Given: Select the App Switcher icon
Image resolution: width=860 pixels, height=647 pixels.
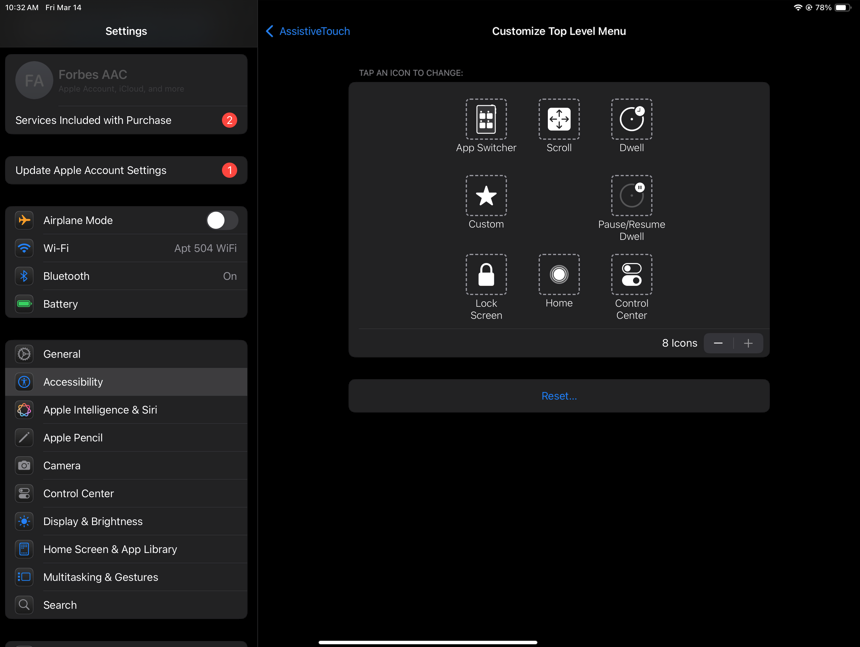Looking at the screenshot, I should 486,119.
